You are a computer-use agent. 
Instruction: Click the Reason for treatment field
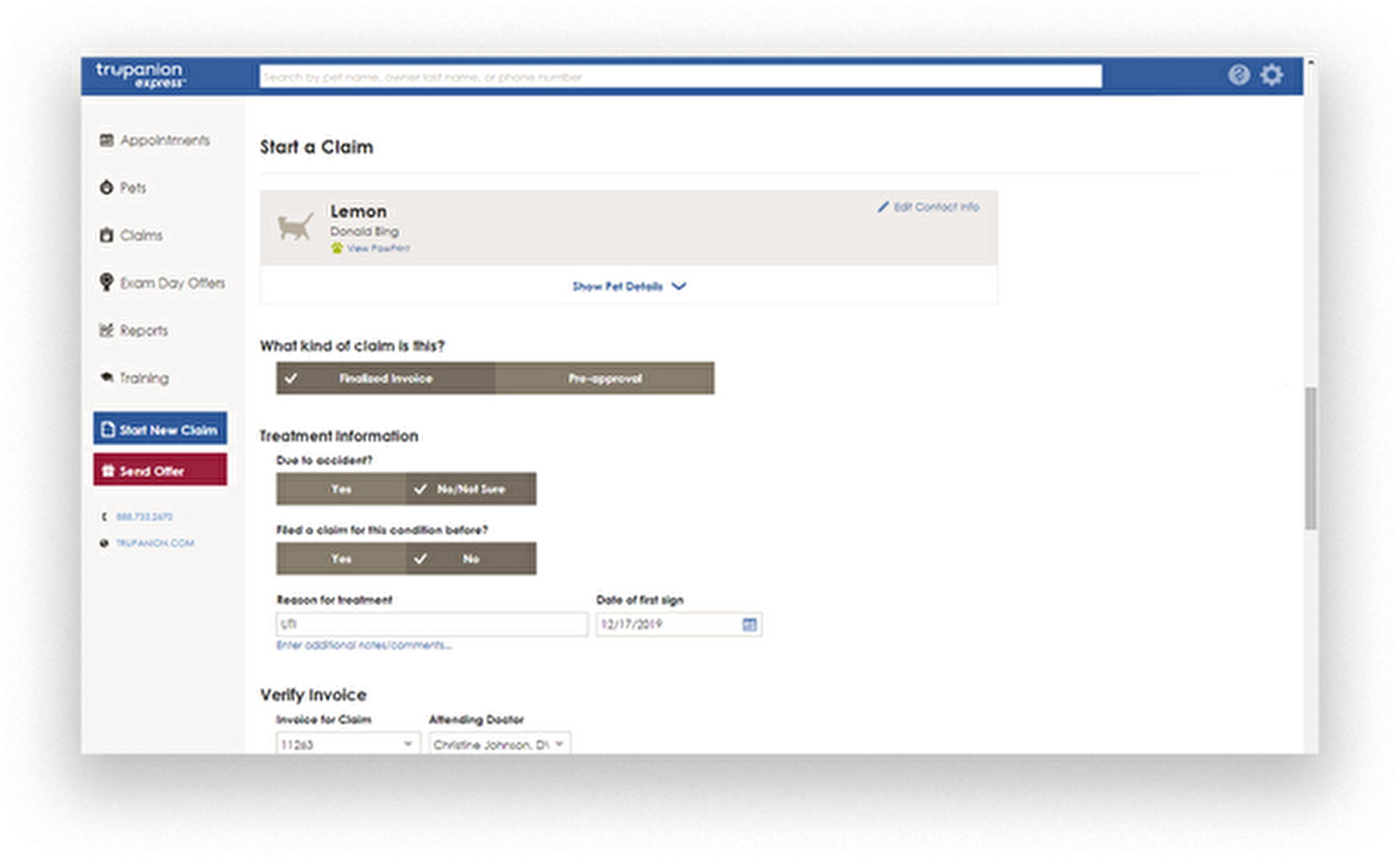click(432, 625)
